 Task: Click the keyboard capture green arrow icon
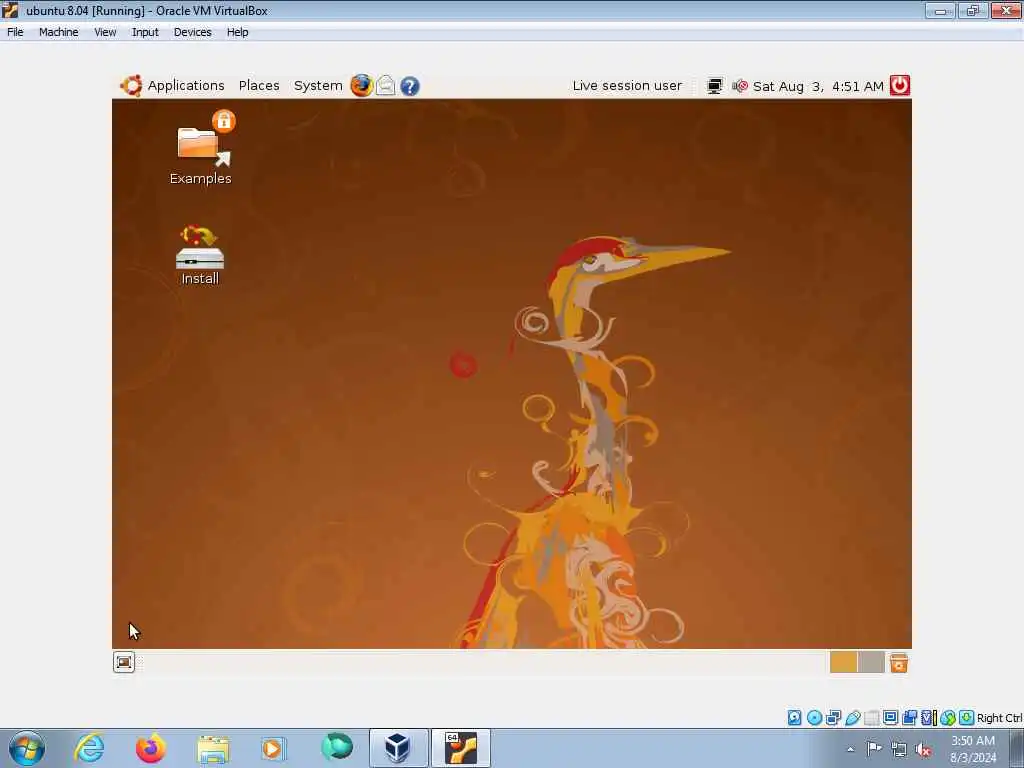[x=967, y=718]
